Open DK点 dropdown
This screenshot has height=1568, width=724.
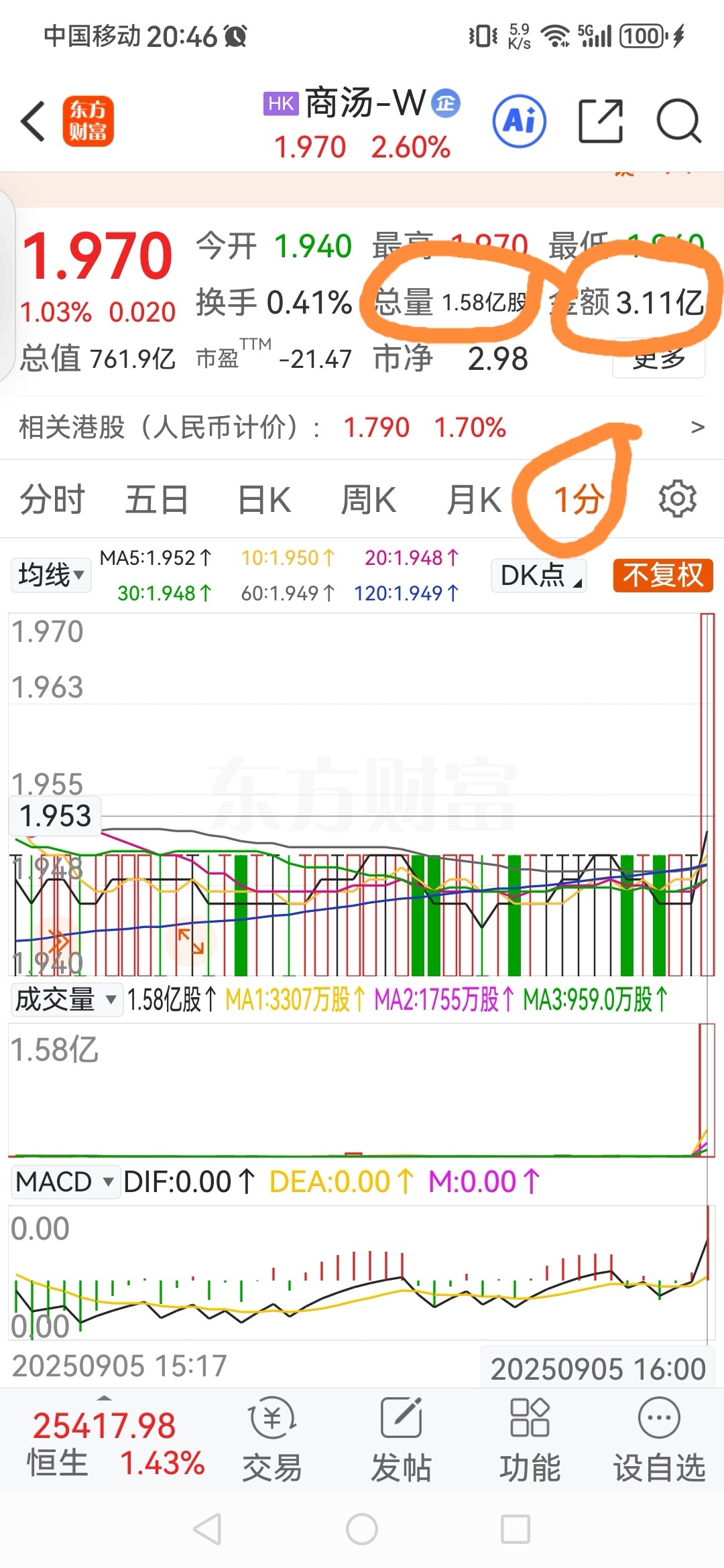pyautogui.click(x=539, y=575)
